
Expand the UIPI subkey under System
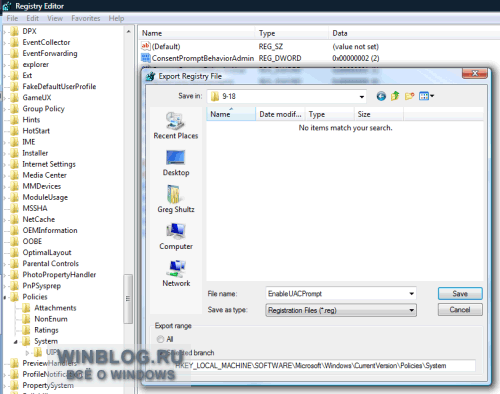(x=27, y=352)
